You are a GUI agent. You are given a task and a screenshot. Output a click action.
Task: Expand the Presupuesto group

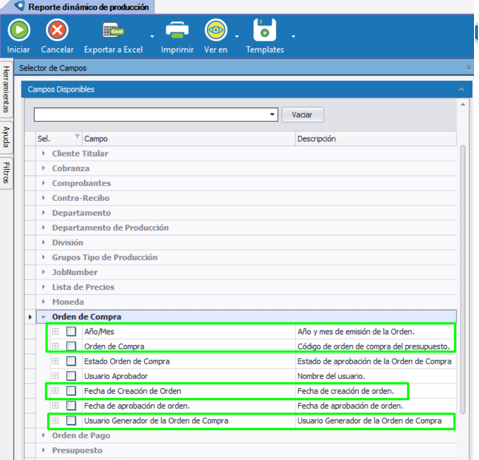click(x=43, y=450)
